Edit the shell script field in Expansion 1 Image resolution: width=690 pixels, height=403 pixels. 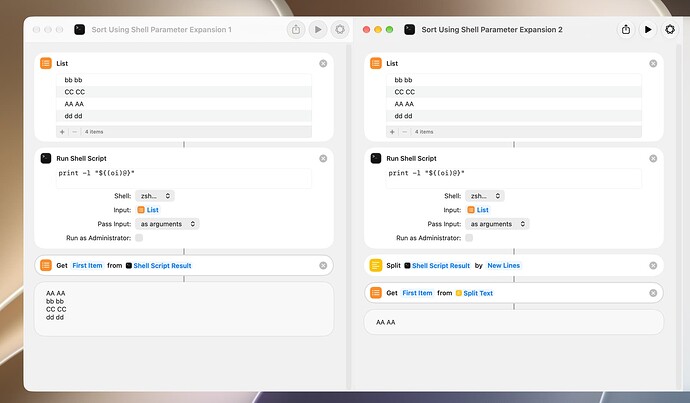[x=184, y=178]
